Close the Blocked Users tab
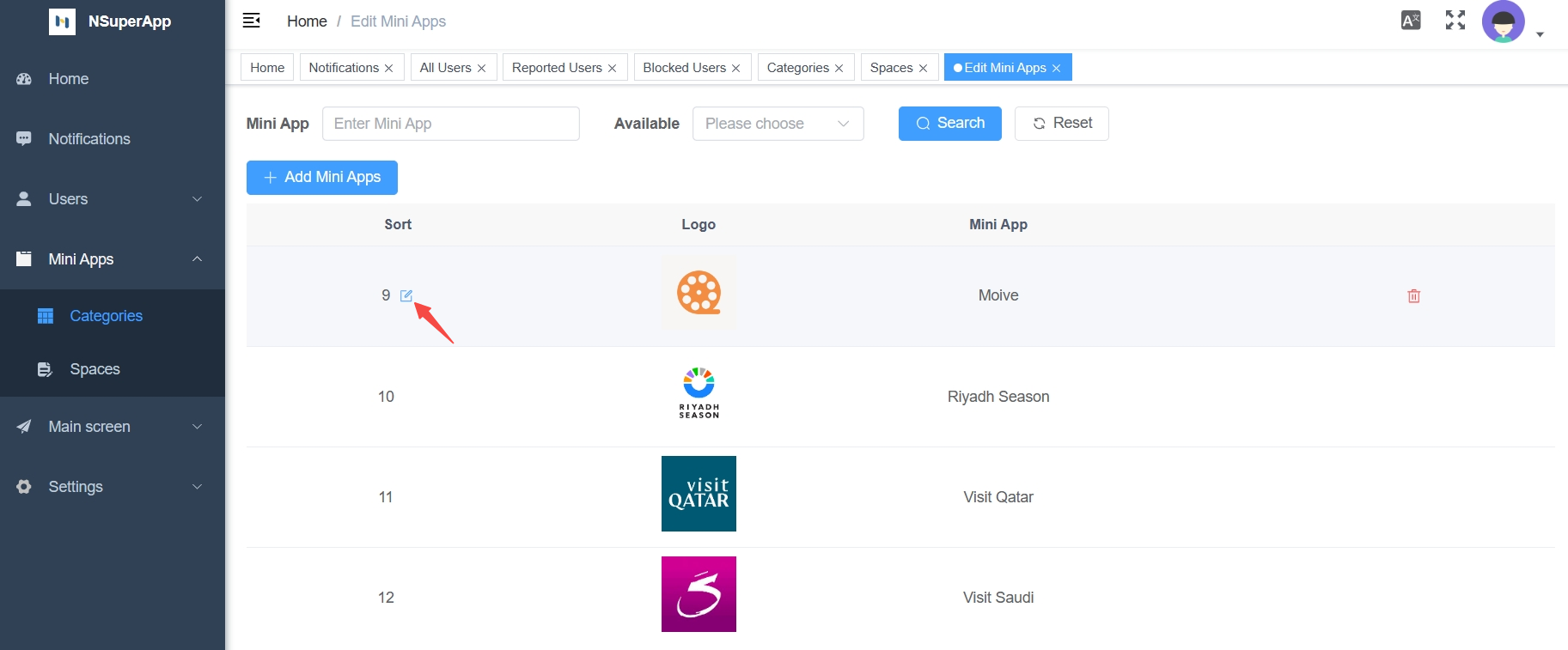The image size is (1568, 650). pos(736,69)
